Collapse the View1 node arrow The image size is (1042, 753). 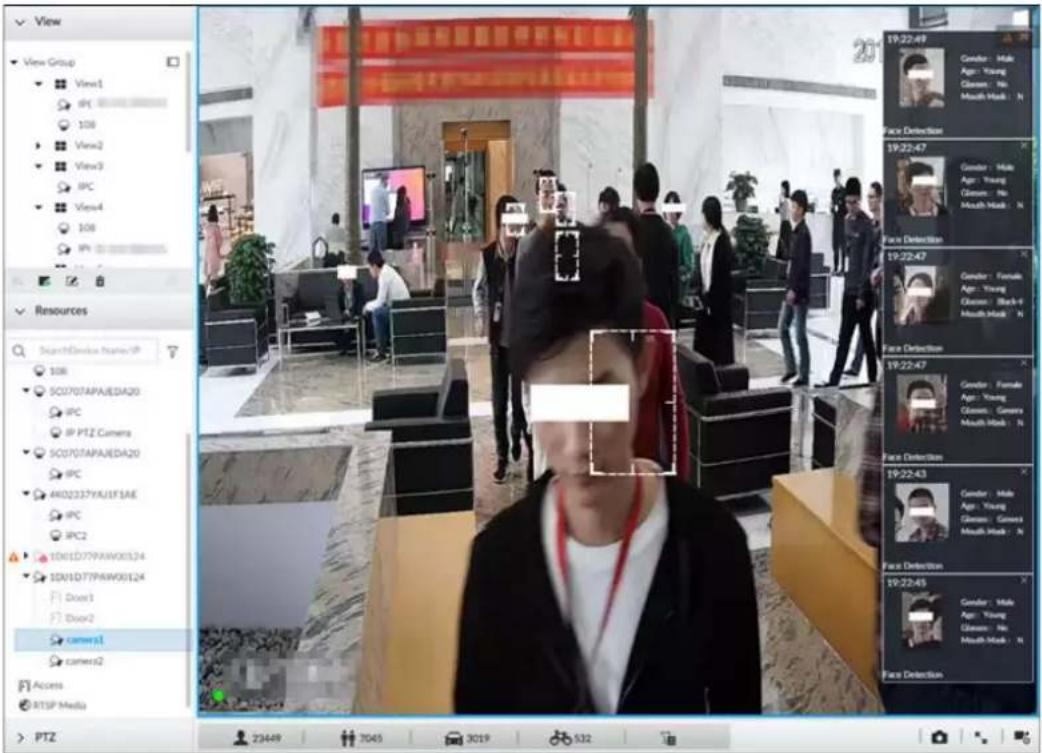point(39,84)
